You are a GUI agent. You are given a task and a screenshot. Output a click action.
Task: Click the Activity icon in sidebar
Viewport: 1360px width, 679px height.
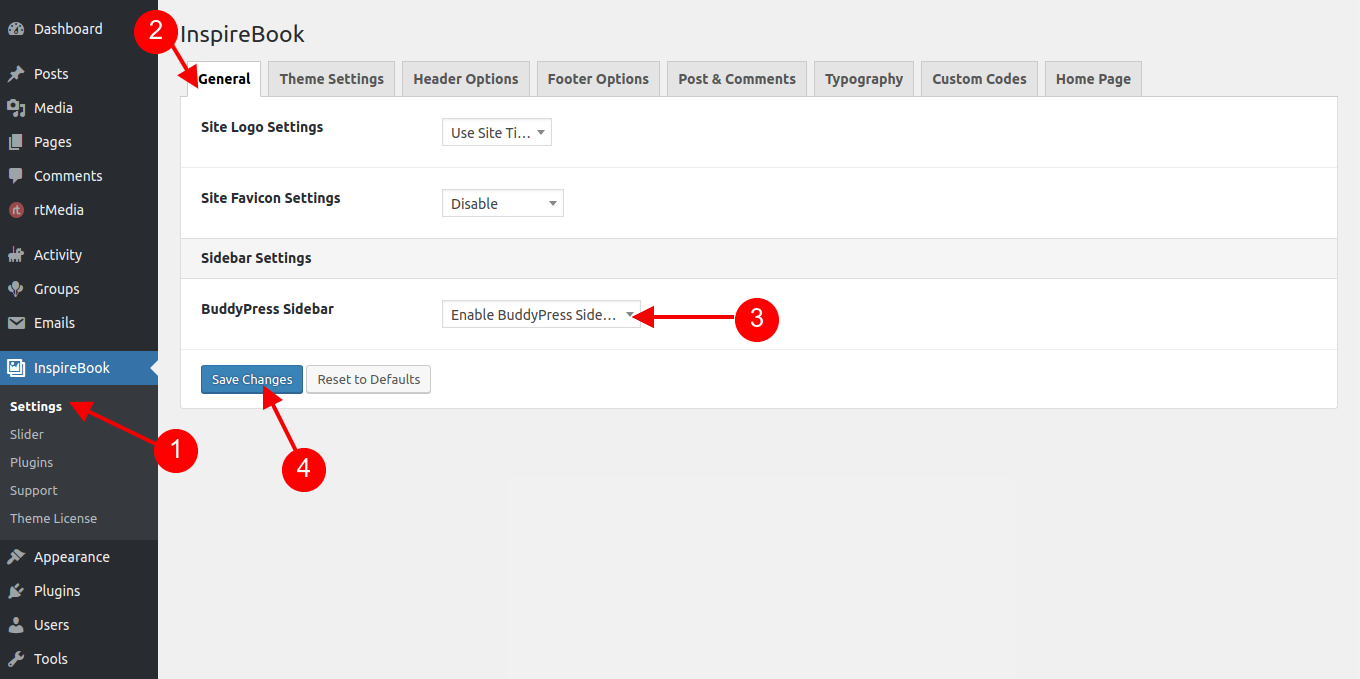[16, 255]
